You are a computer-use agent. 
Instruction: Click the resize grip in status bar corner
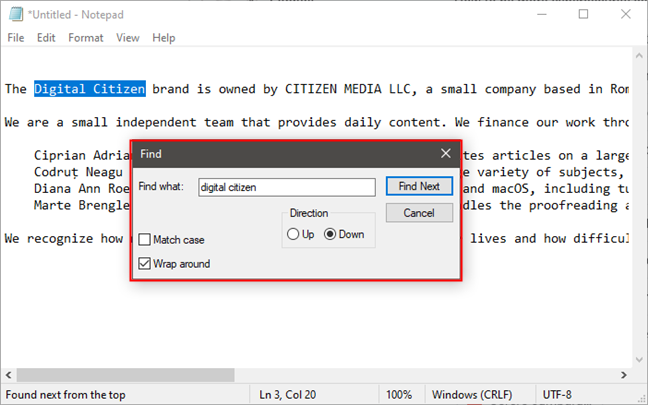click(x=641, y=398)
